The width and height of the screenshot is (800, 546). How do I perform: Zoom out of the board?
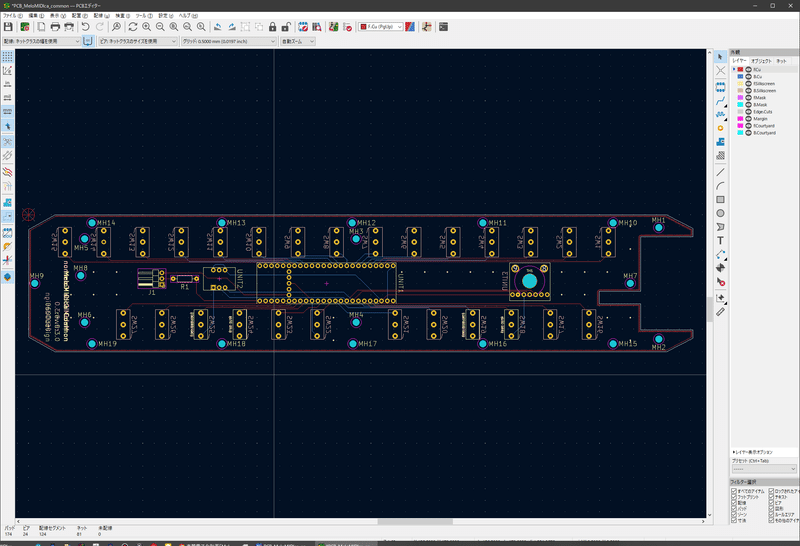click(160, 27)
